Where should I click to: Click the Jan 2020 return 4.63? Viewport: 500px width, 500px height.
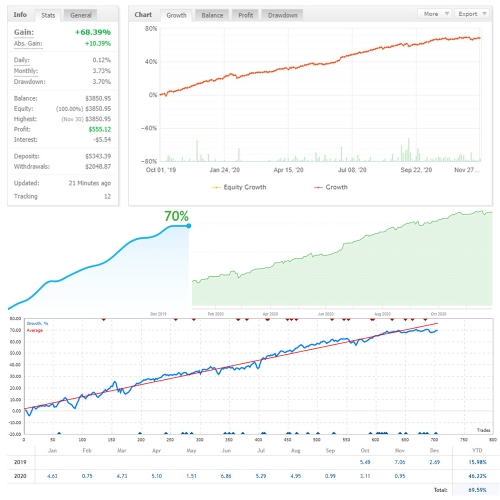pyautogui.click(x=52, y=476)
